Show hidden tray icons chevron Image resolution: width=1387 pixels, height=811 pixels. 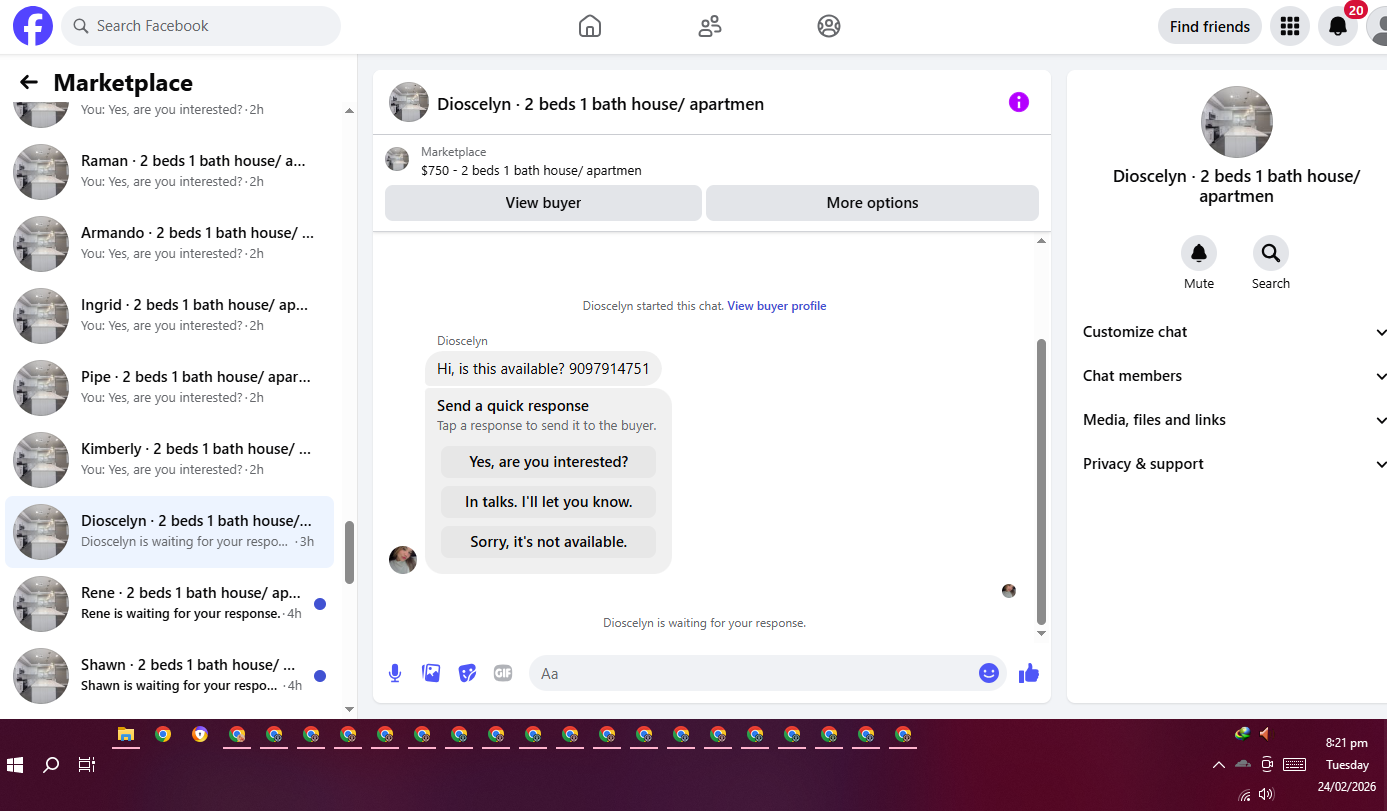[x=1218, y=765]
